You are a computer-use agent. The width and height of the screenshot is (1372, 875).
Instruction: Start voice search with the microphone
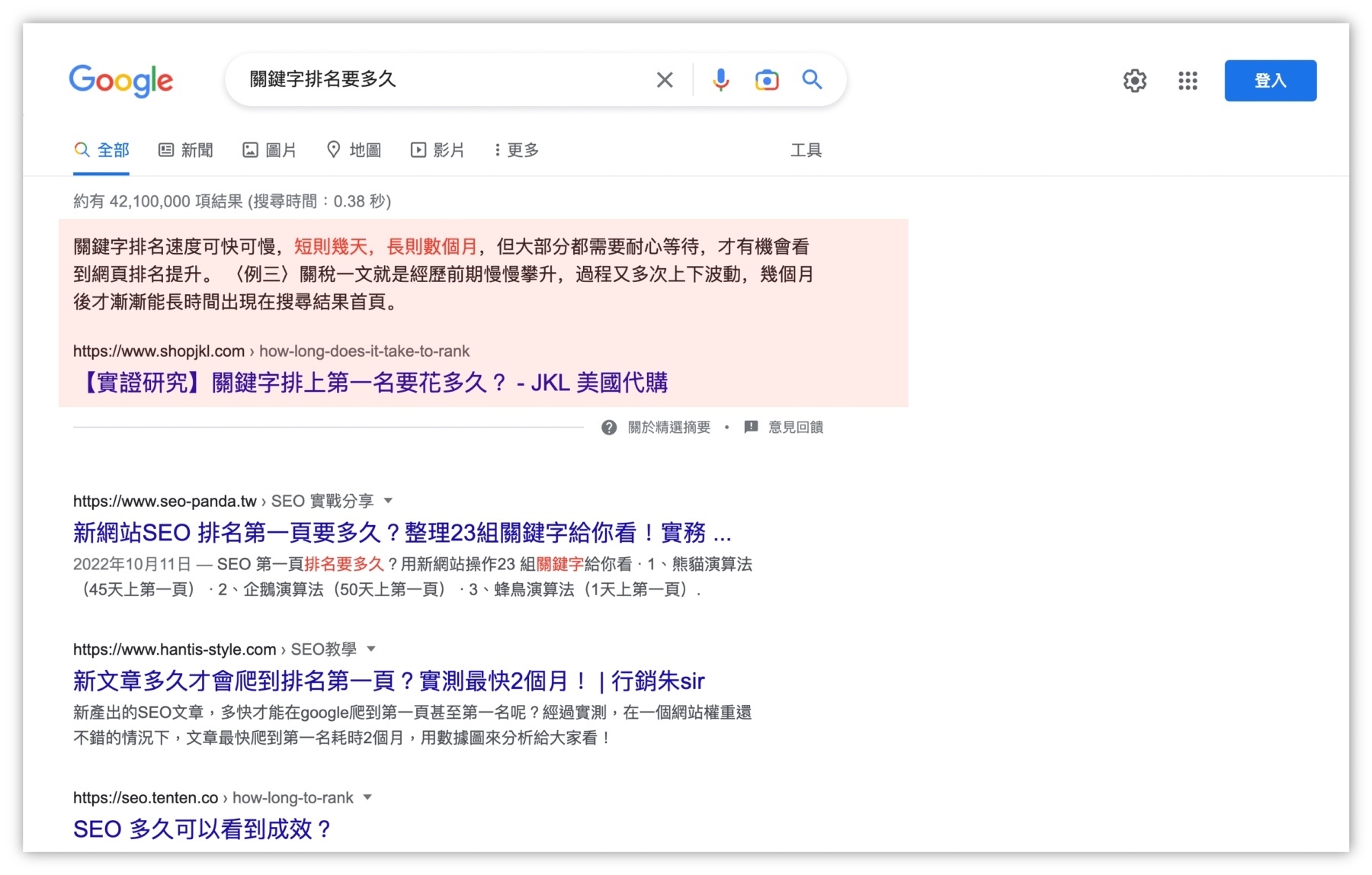coord(720,80)
